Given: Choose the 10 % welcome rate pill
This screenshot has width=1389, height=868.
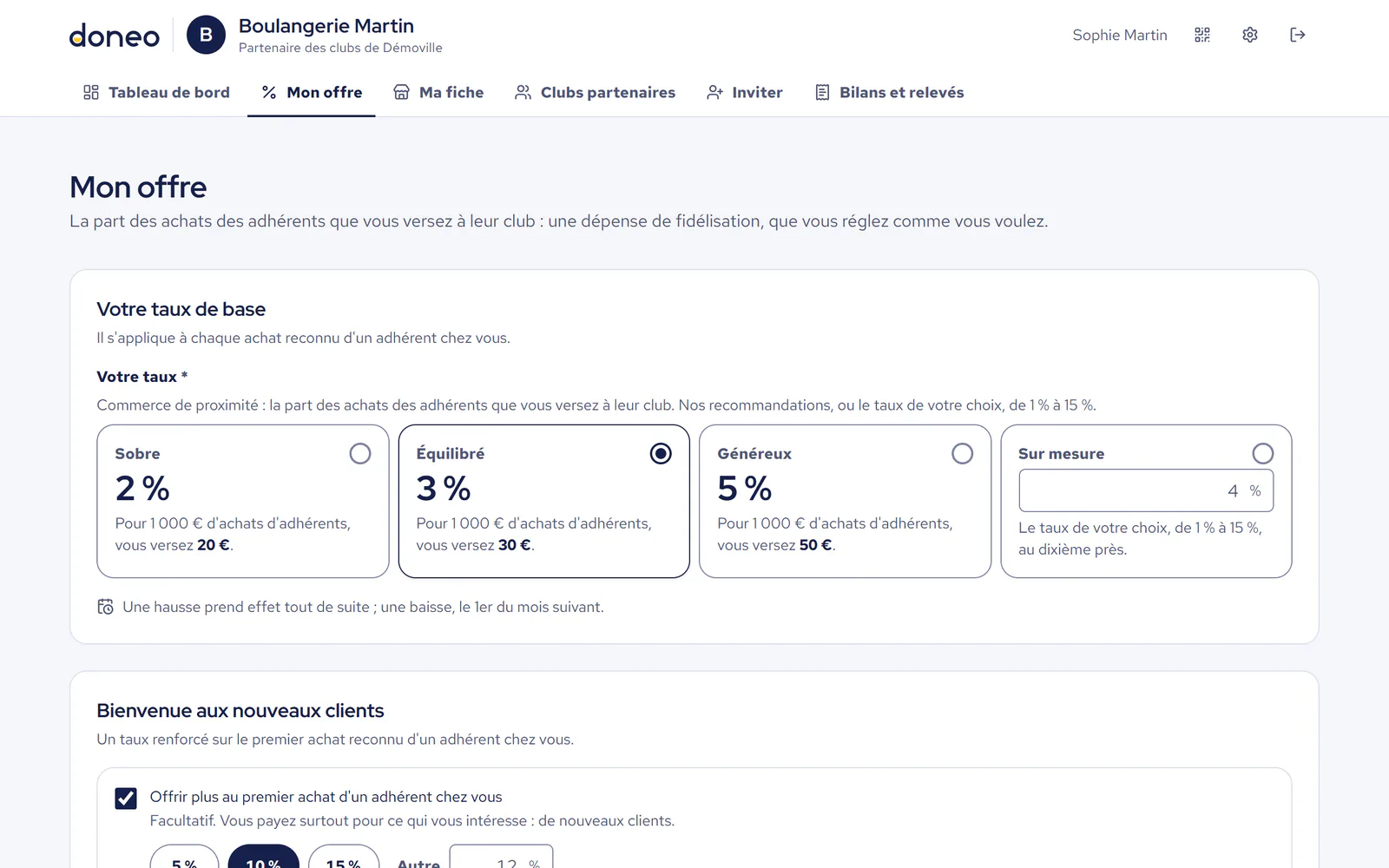Looking at the screenshot, I should pyautogui.click(x=263, y=857).
